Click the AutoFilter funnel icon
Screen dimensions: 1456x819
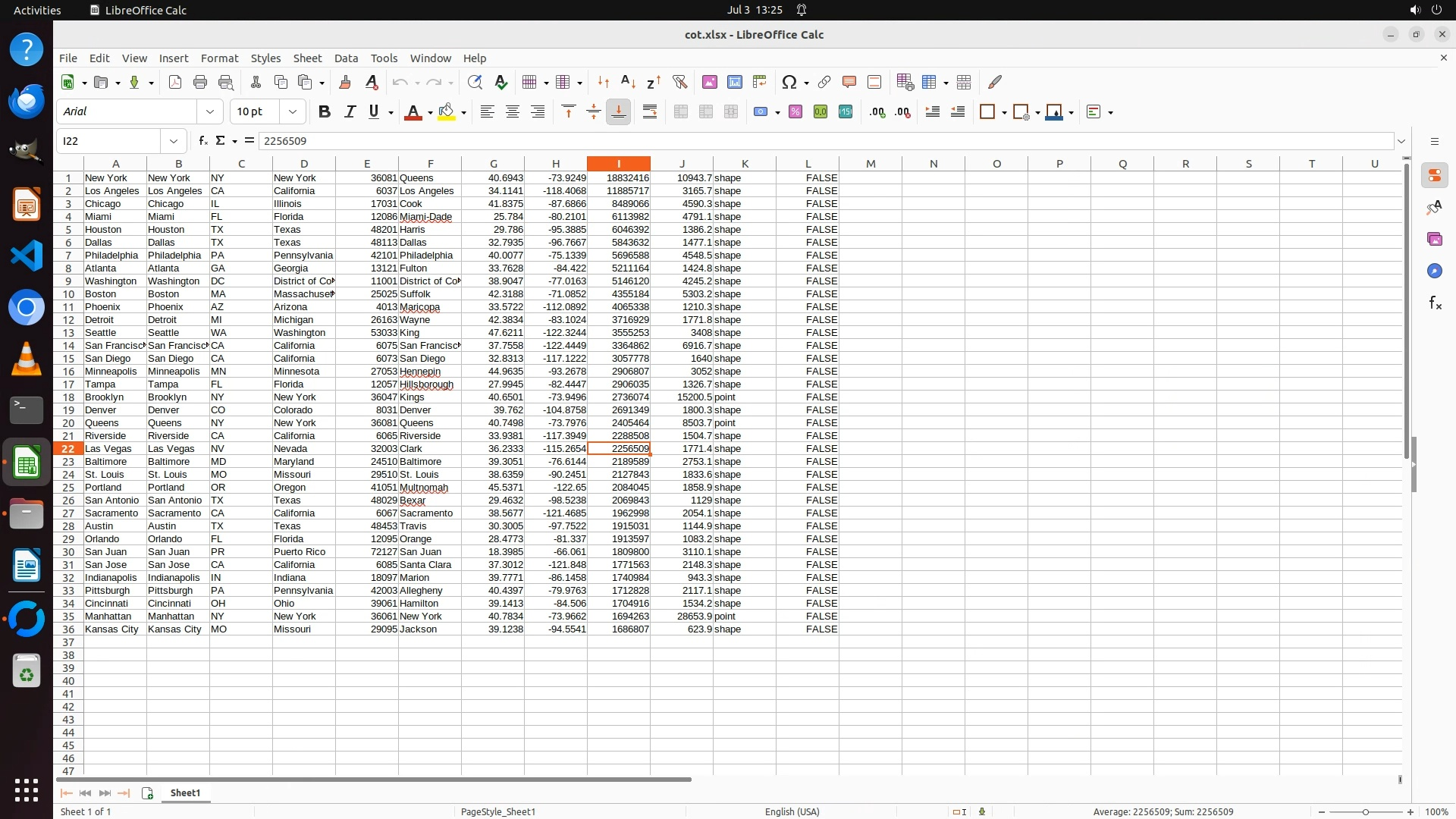[679, 82]
